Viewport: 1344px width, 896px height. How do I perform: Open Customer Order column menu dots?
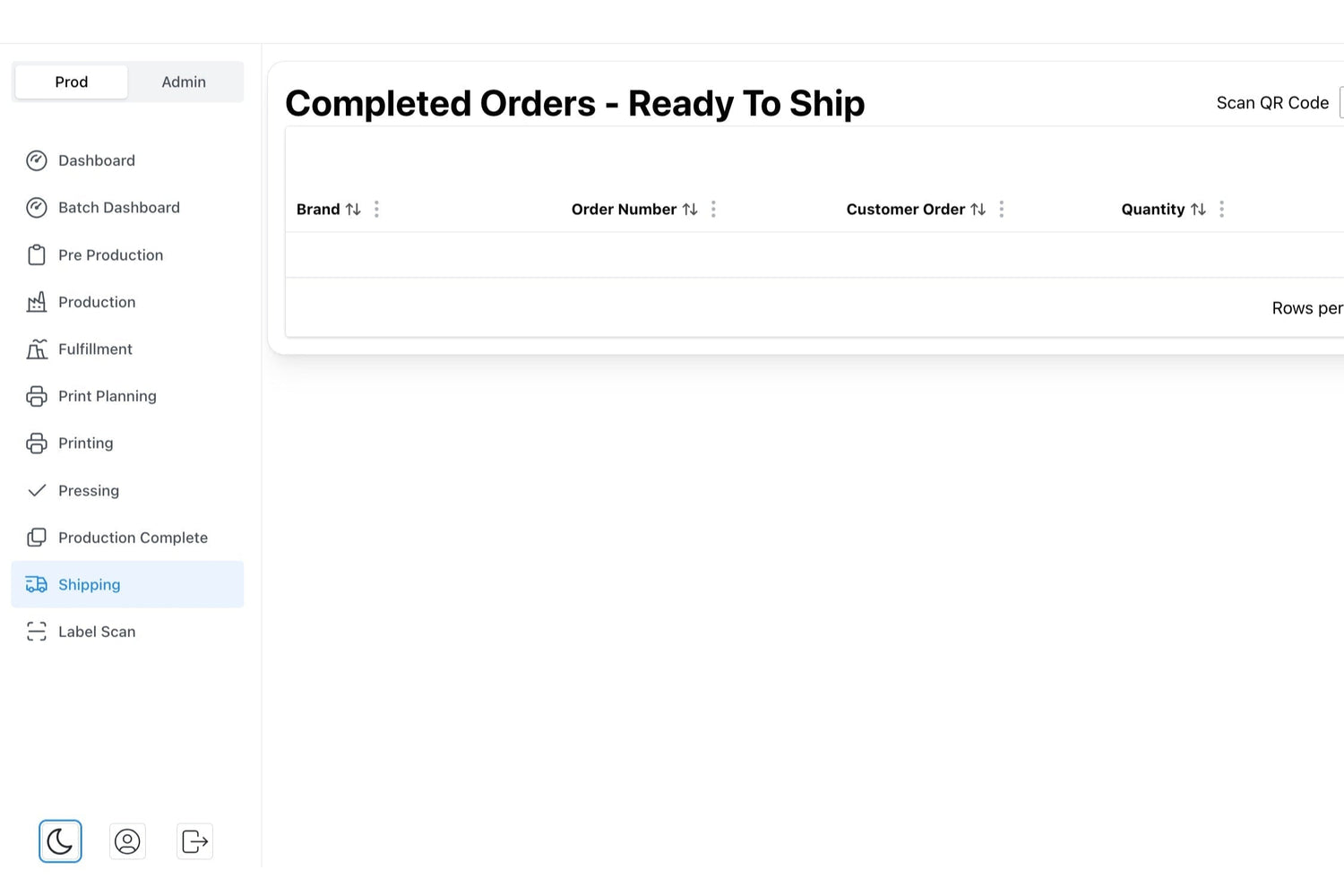(1002, 210)
